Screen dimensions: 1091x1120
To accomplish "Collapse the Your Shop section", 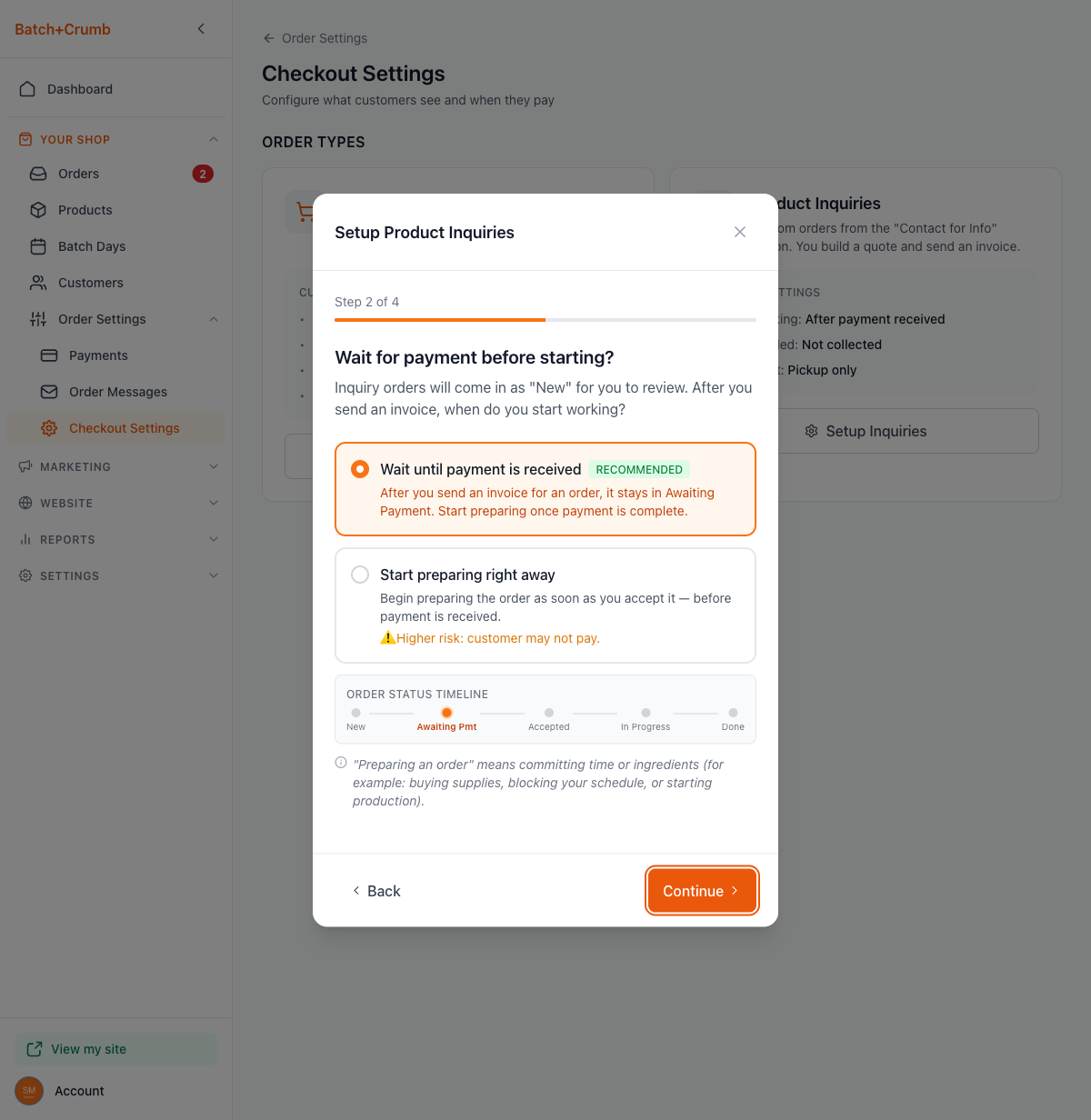I will (213, 139).
